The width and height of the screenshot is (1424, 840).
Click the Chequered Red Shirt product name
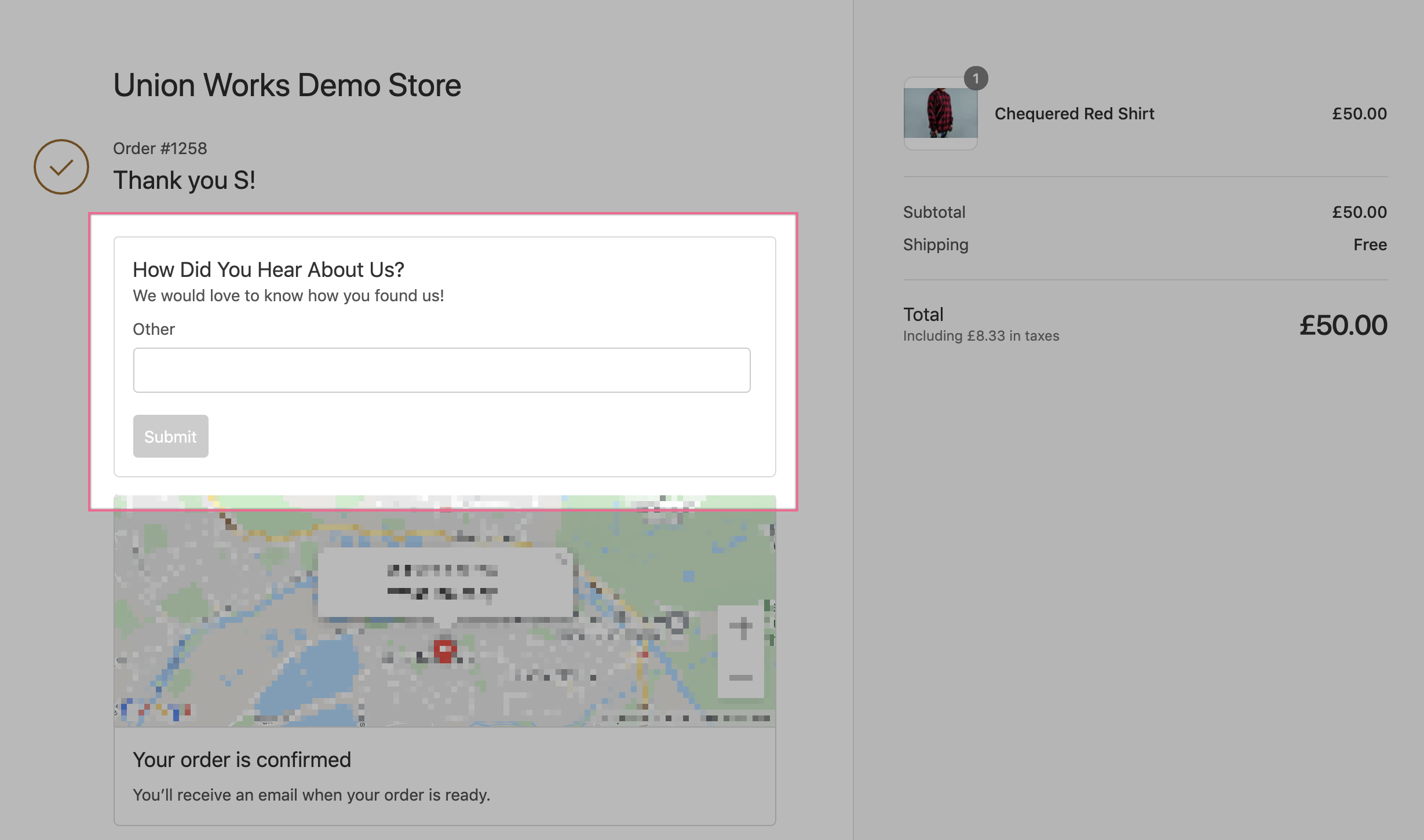coord(1074,114)
